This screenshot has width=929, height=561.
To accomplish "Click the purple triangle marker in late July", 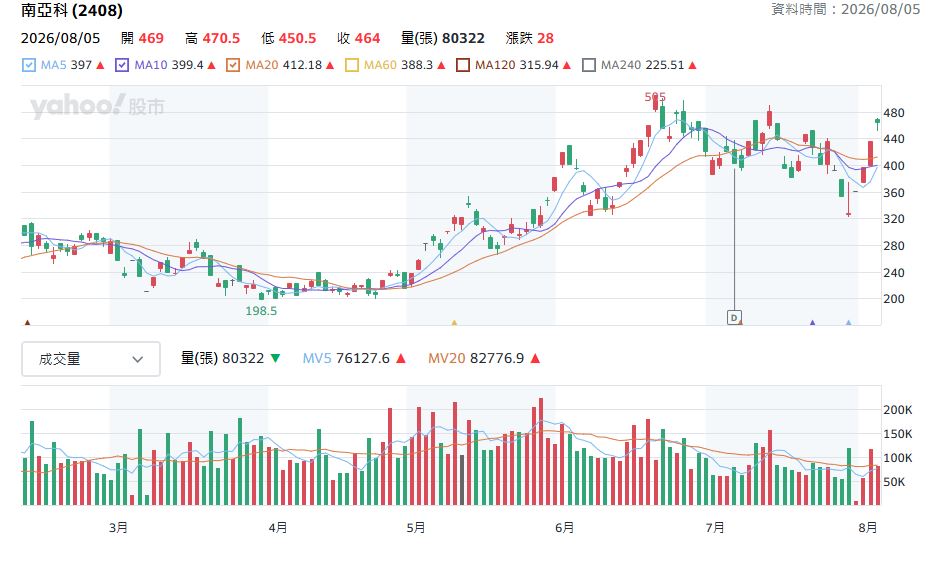I will click(812, 323).
